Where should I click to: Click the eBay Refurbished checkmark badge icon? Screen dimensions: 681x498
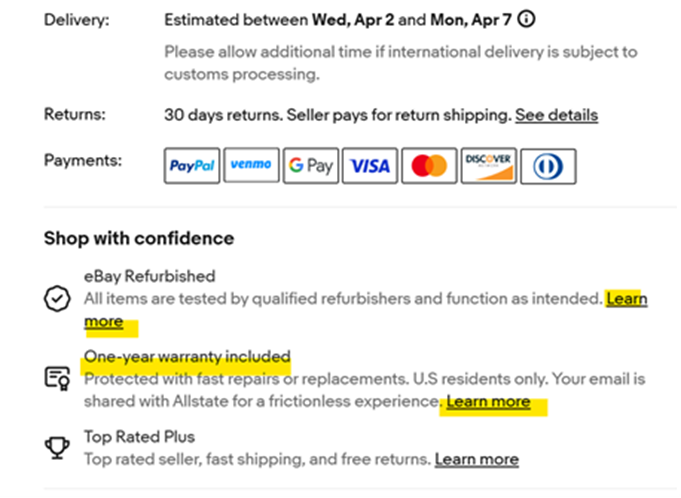(x=58, y=299)
